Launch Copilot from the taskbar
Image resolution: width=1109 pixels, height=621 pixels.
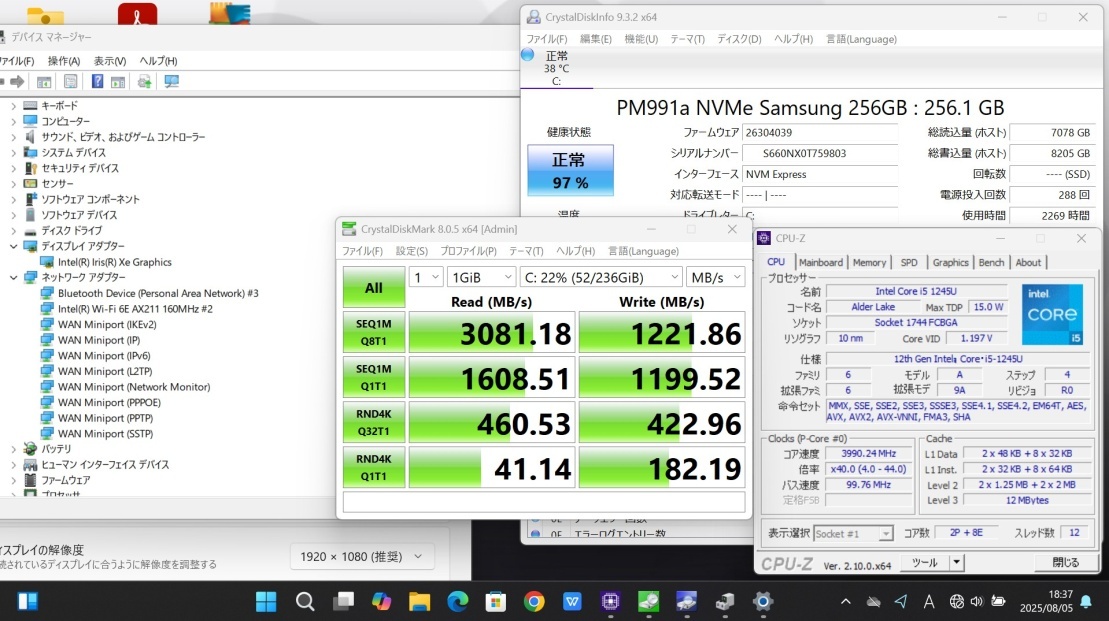pyautogui.click(x=381, y=601)
